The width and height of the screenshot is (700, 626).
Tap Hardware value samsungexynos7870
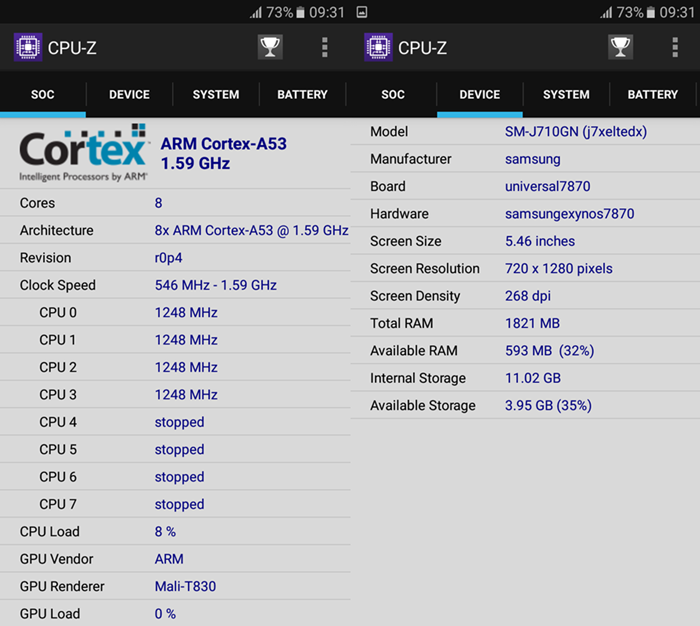point(570,214)
